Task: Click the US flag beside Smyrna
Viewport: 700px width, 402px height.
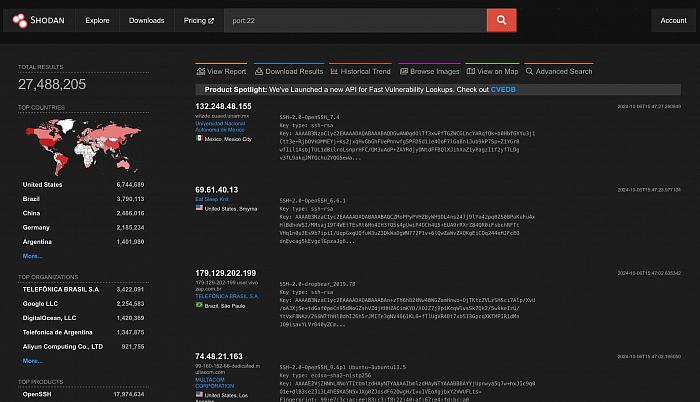Action: (199, 208)
